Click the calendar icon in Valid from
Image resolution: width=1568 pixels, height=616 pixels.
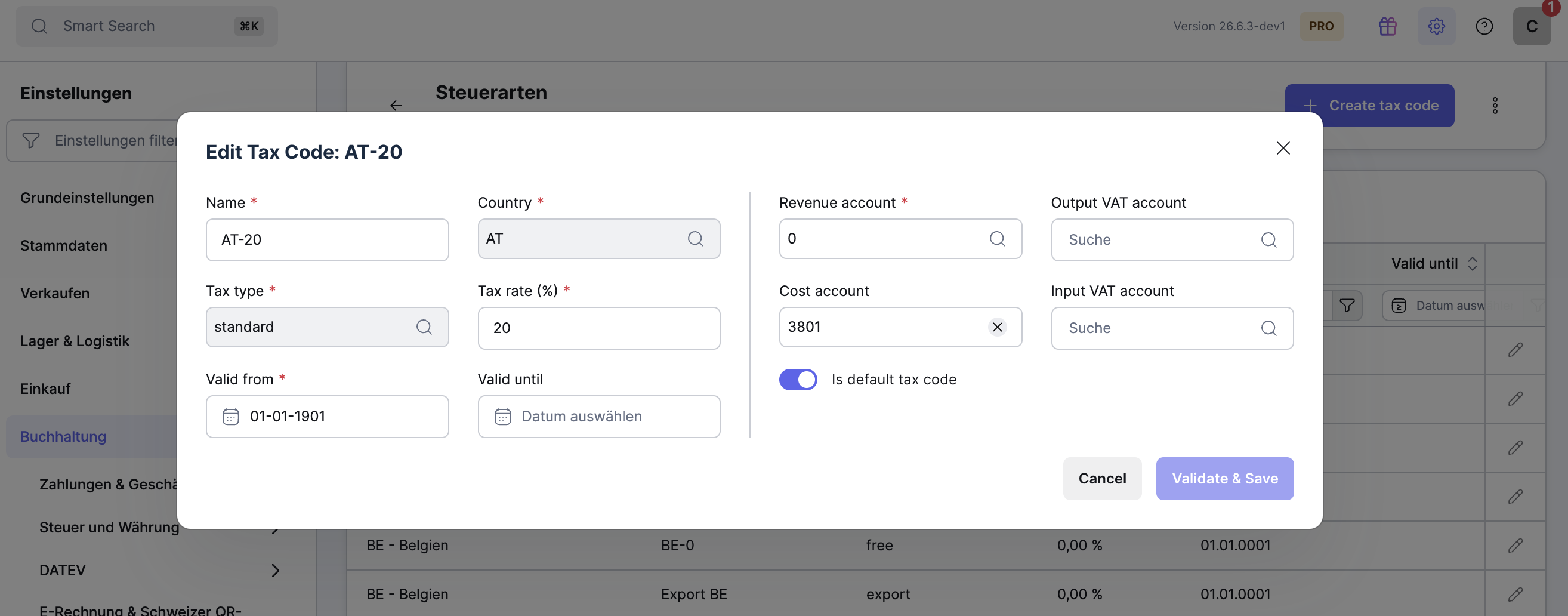[x=231, y=417]
